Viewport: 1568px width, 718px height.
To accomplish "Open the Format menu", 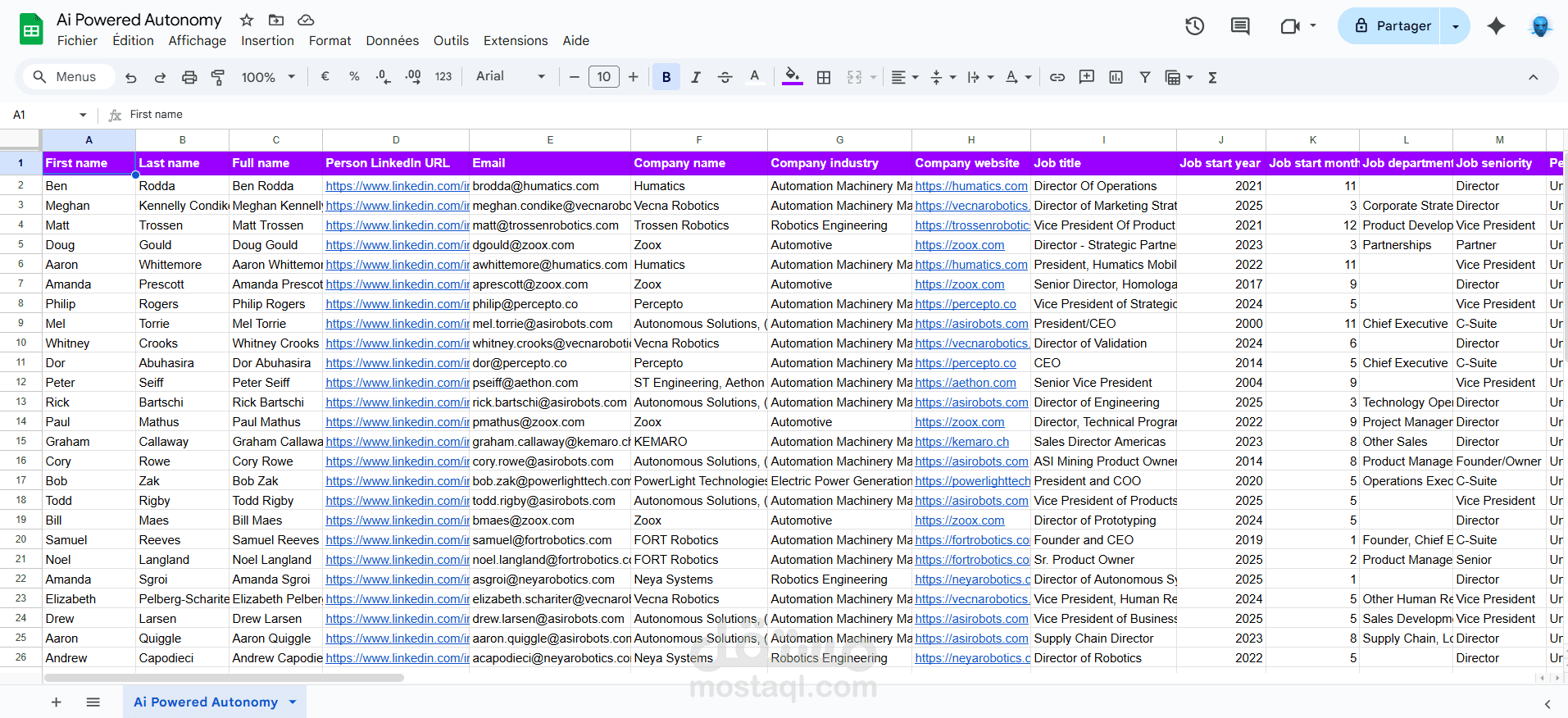I will (330, 40).
